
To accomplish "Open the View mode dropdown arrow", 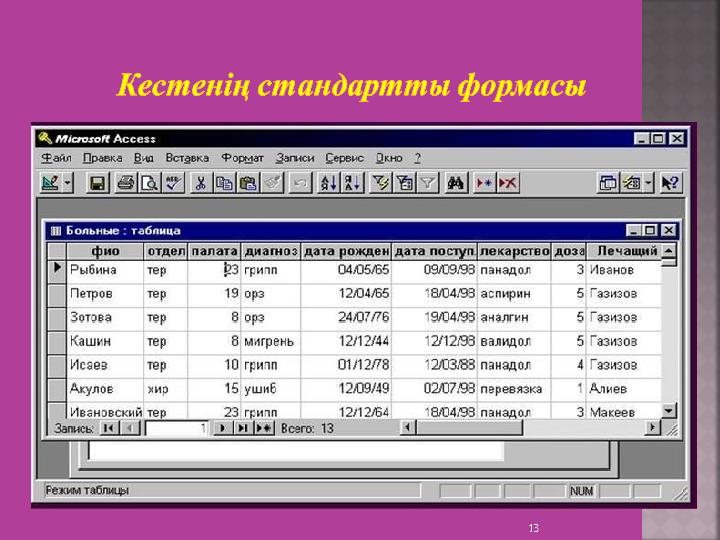I will [x=68, y=183].
